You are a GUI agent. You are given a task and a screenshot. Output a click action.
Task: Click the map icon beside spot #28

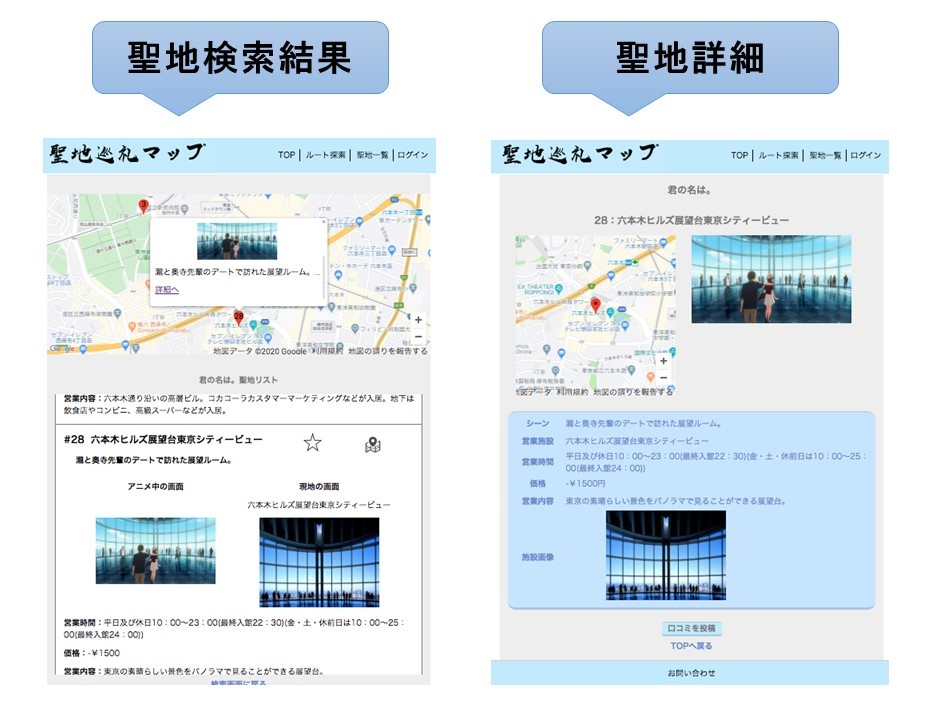[373, 445]
